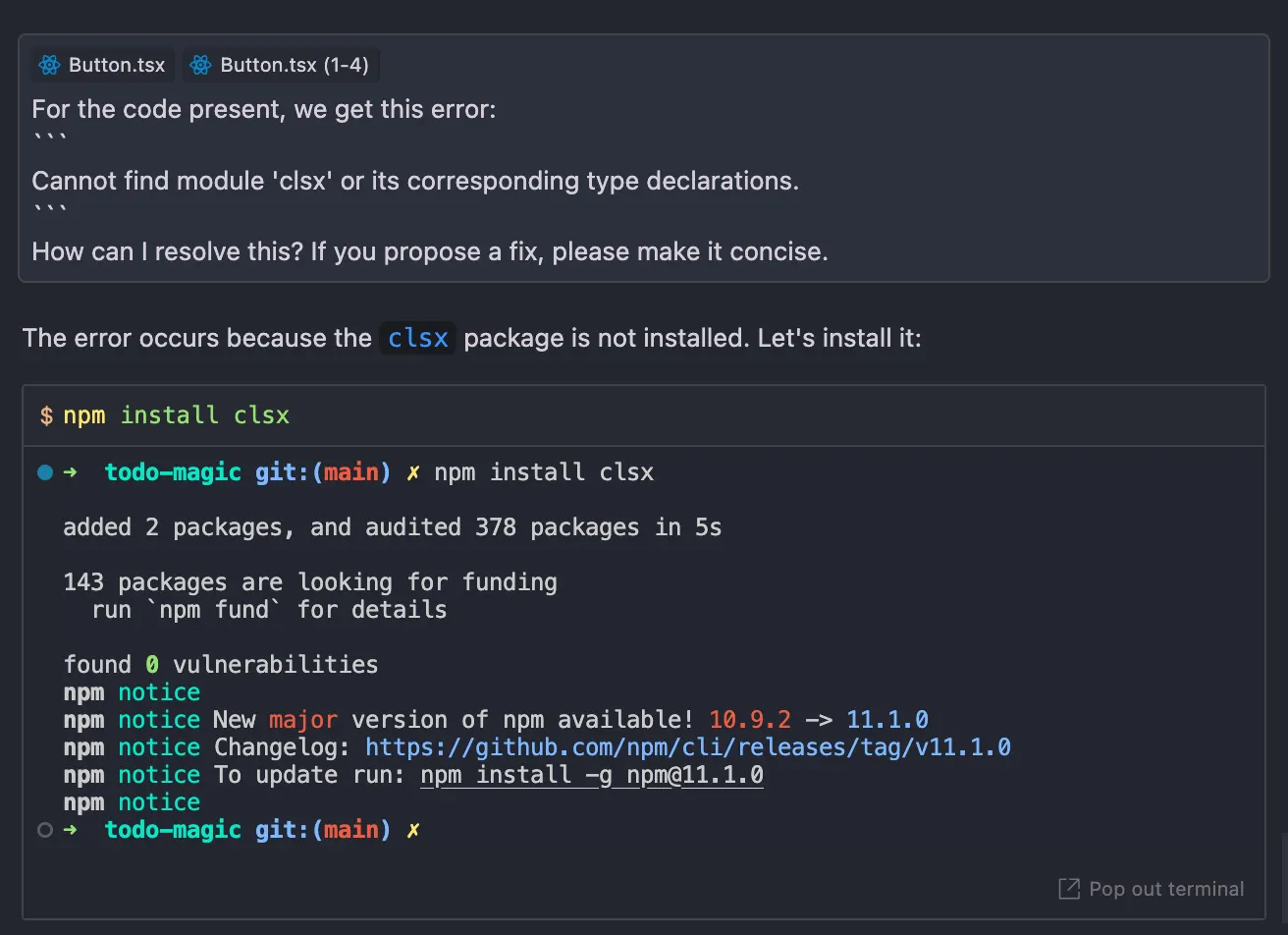
Task: Click the red word "major" in the npm notice
Action: pos(303,720)
